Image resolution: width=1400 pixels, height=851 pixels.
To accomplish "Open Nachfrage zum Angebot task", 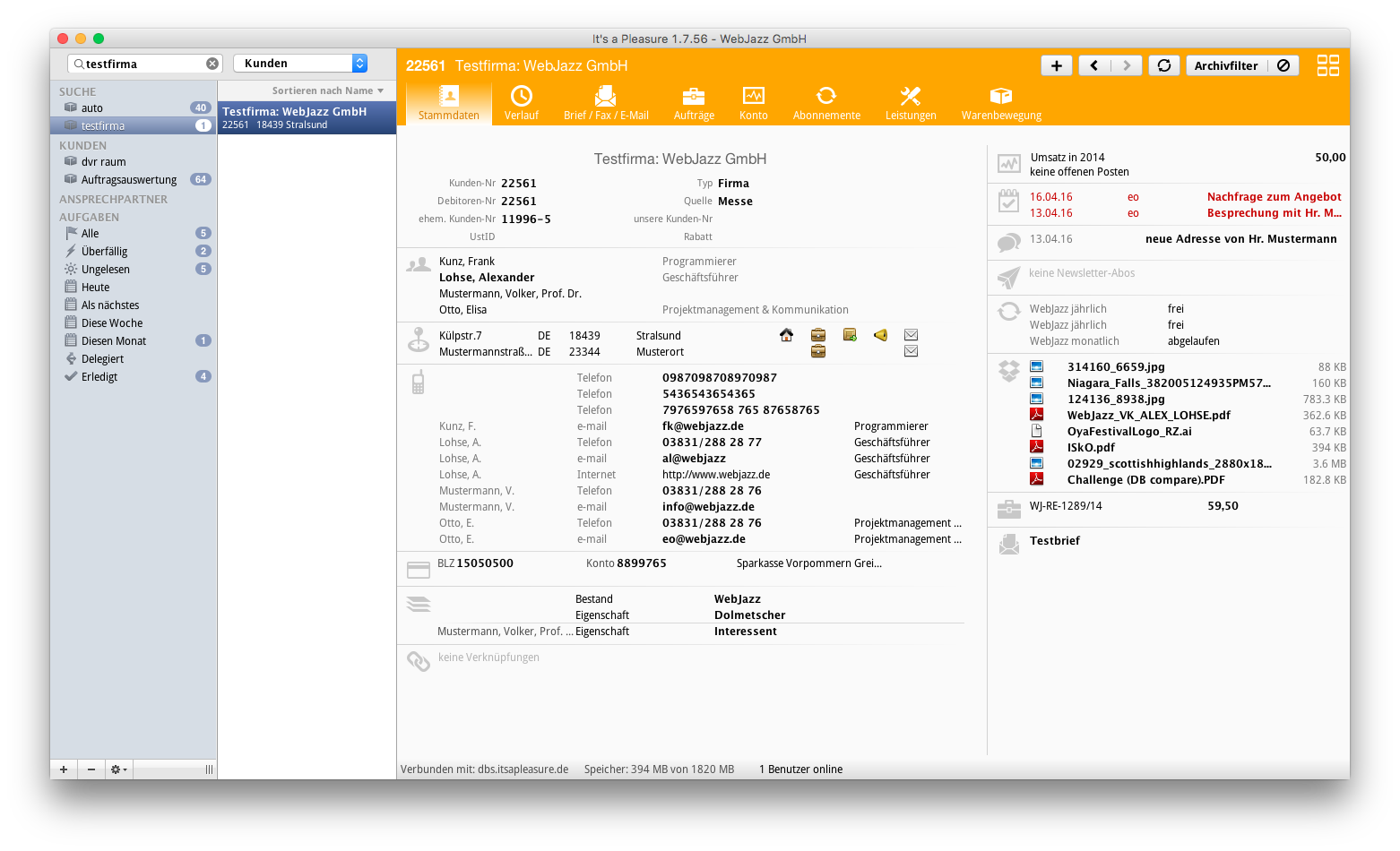I will (x=1274, y=197).
